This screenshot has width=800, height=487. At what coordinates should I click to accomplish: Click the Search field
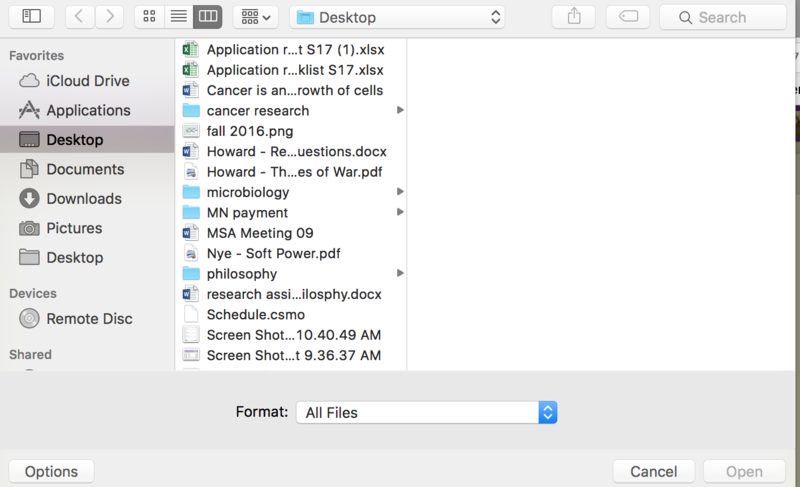click(x=722, y=17)
